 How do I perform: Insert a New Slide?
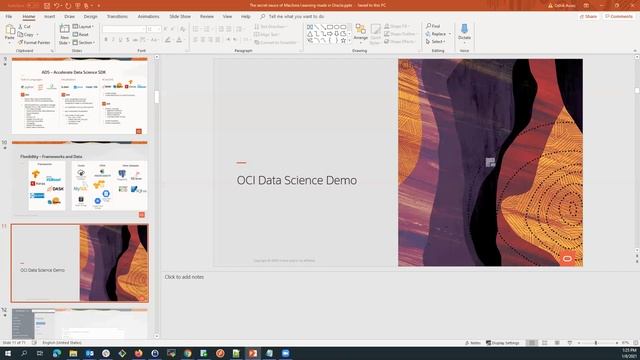click(64, 34)
